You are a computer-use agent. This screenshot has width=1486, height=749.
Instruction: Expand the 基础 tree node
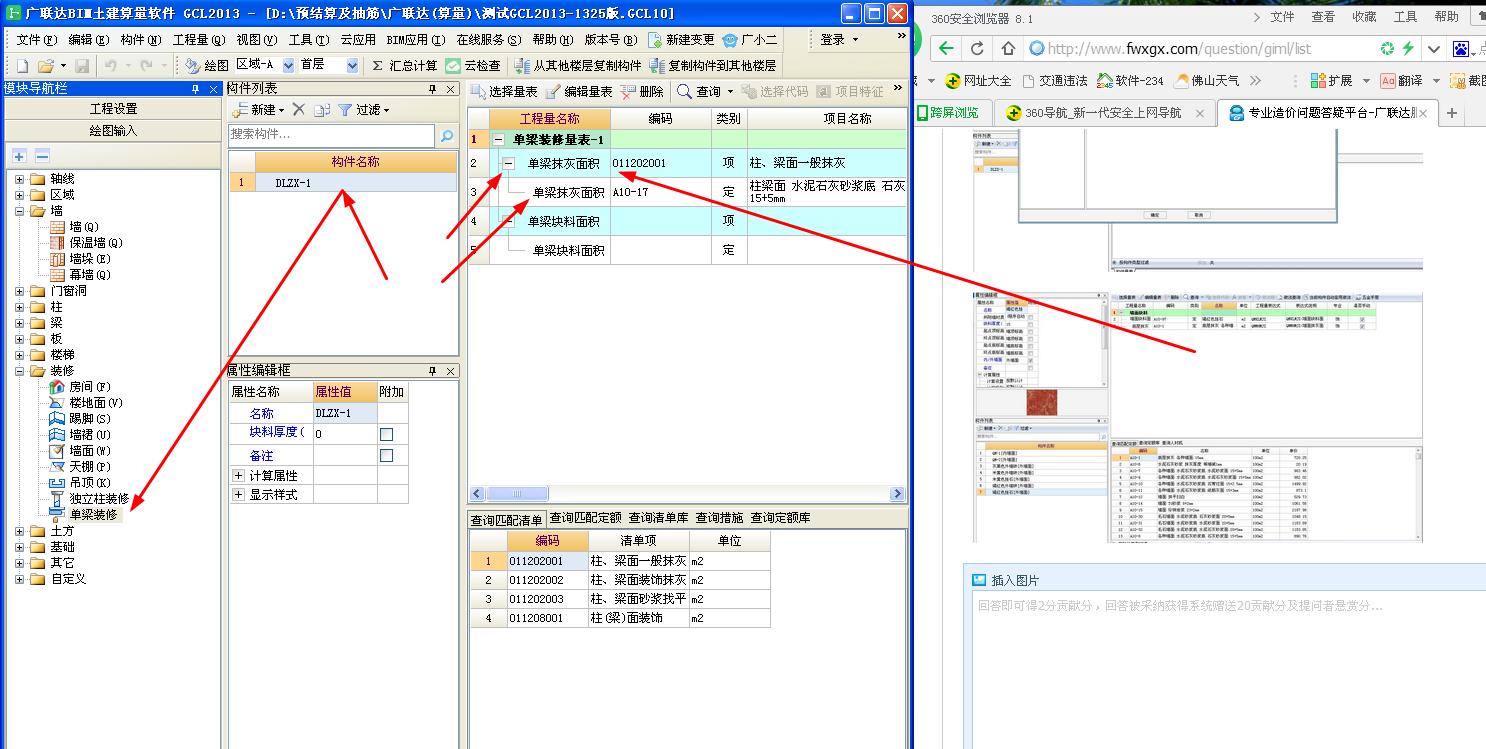pyautogui.click(x=19, y=547)
